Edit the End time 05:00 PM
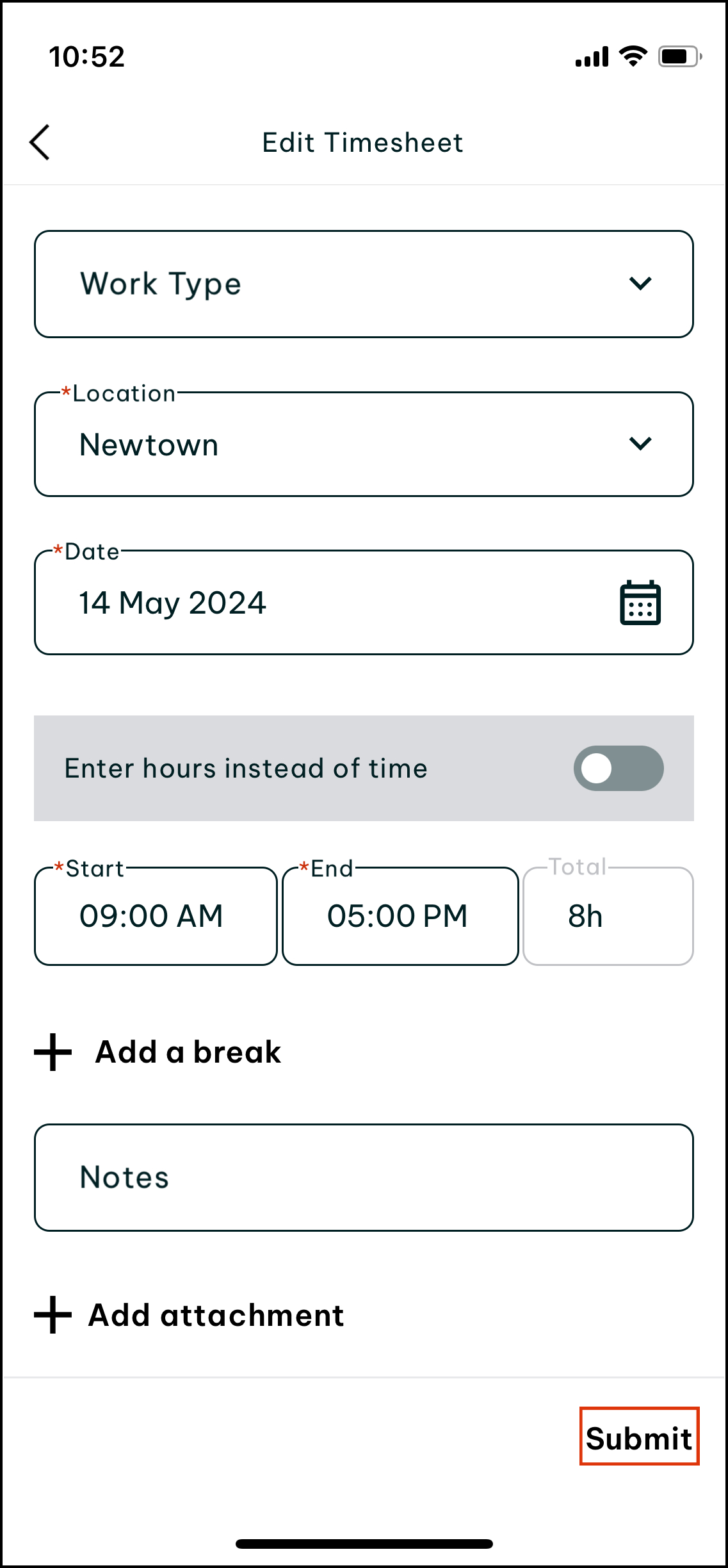728x1568 pixels. tap(400, 916)
